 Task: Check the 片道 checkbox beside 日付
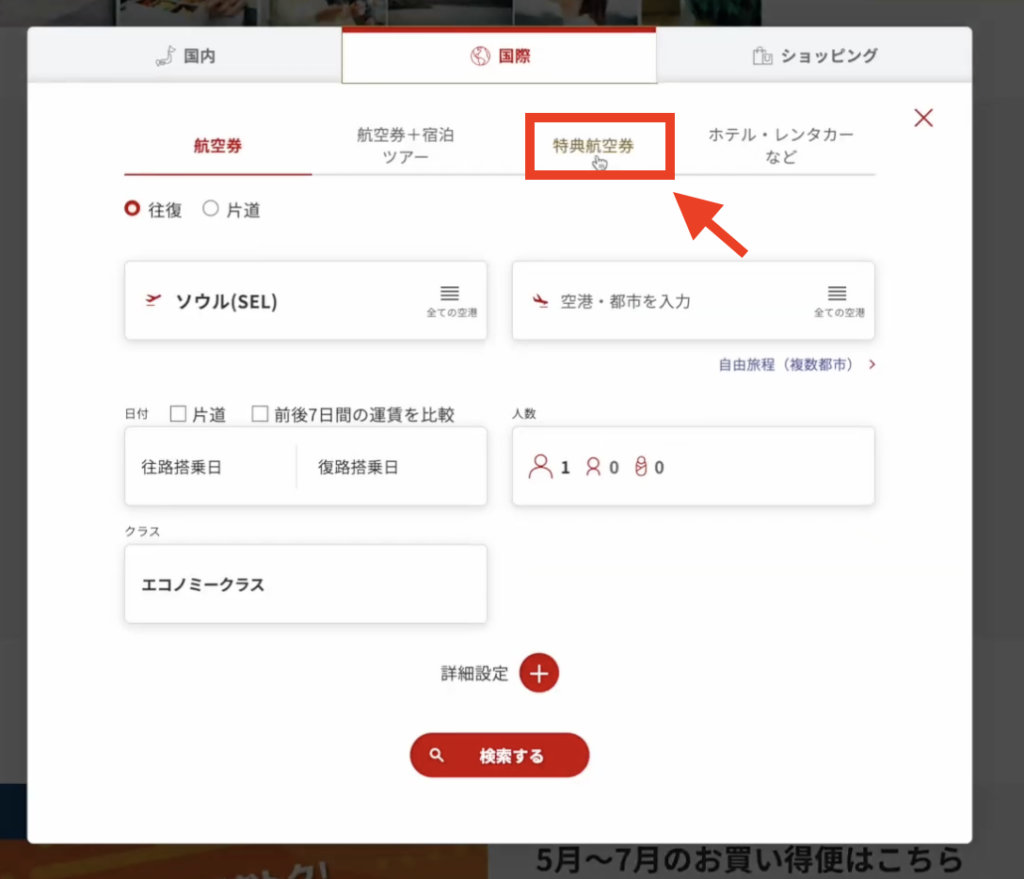(x=178, y=413)
